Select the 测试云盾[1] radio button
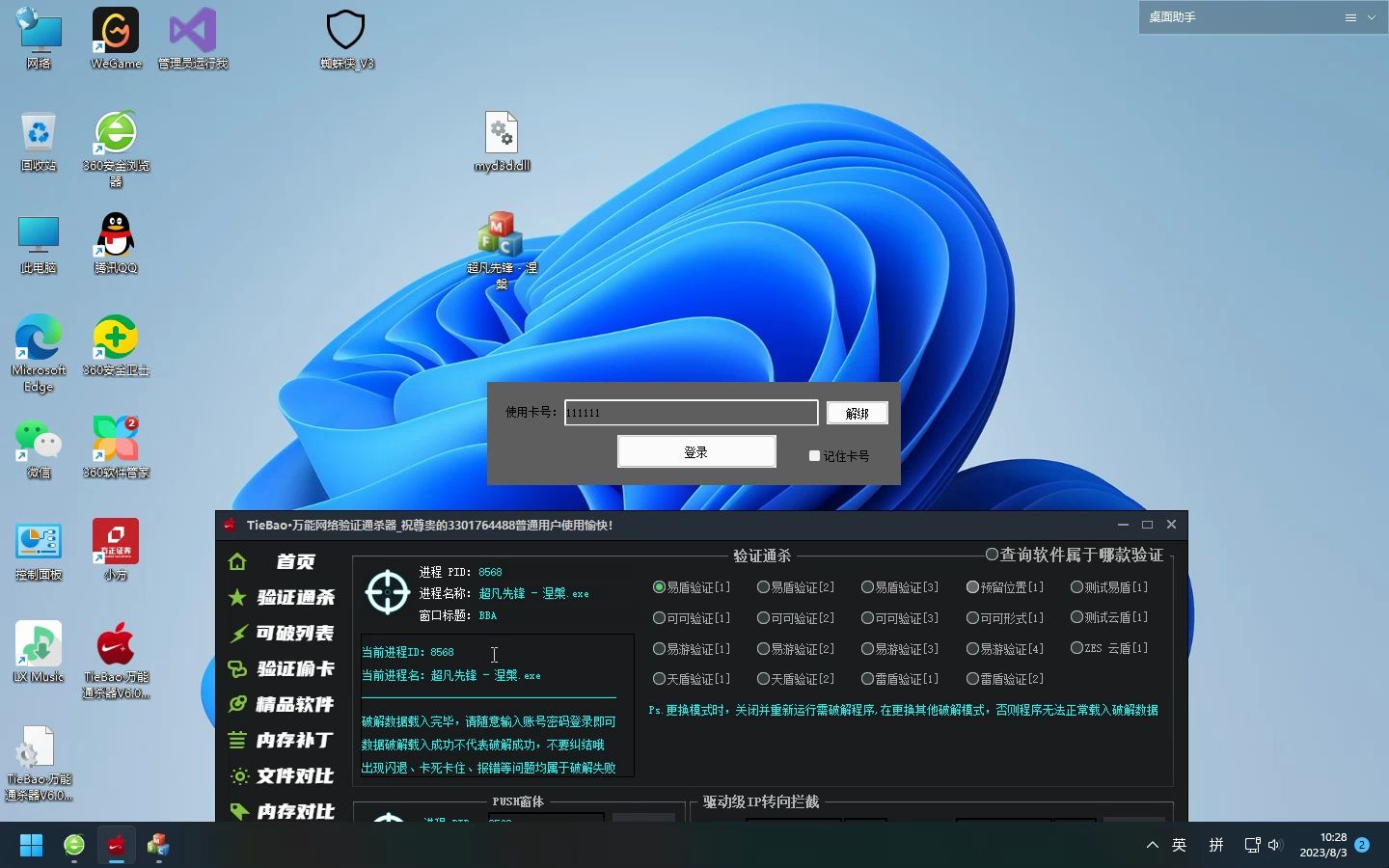 [1076, 617]
